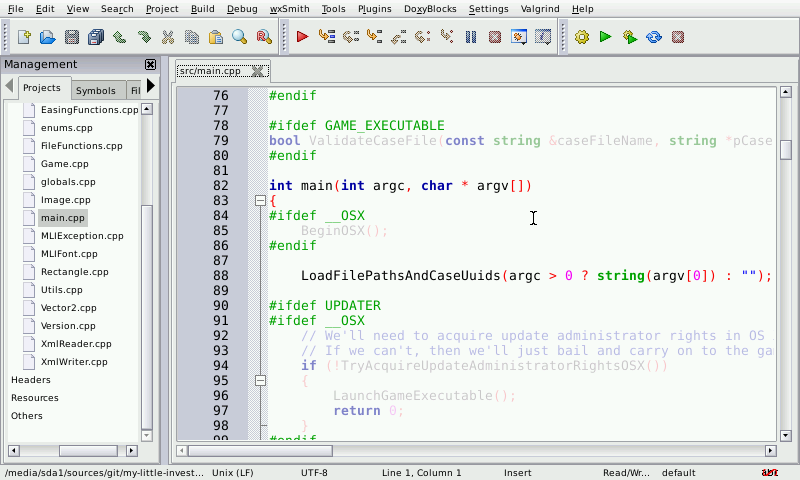The image size is (800, 480).
Task: Select main.cpp in the project tree
Action: (63, 218)
